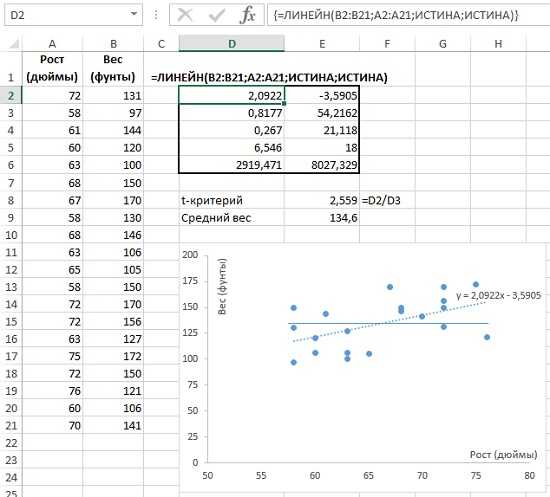The width and height of the screenshot is (550, 497).
Task: Click the 'Рост (дюймы)' header cell
Action: click(52, 69)
